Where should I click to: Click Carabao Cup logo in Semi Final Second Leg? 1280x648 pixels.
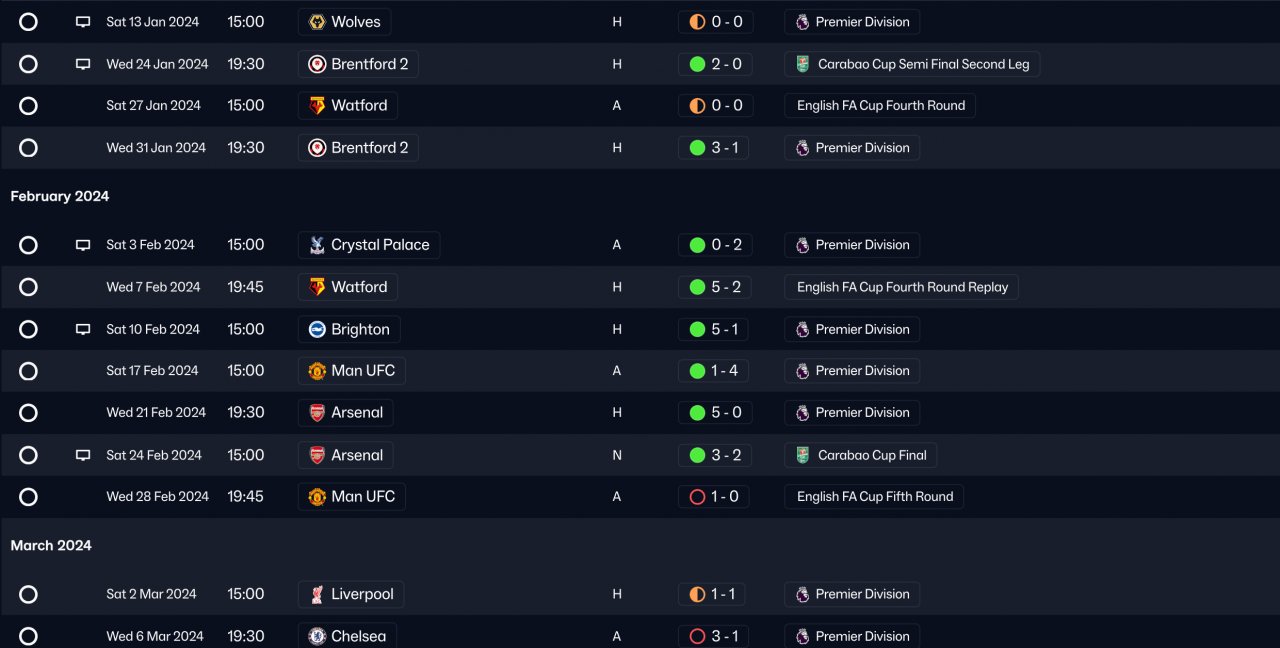803,64
